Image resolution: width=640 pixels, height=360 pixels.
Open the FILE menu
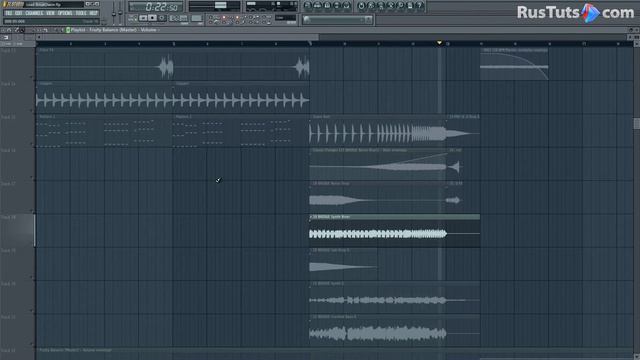pyautogui.click(x=9, y=13)
